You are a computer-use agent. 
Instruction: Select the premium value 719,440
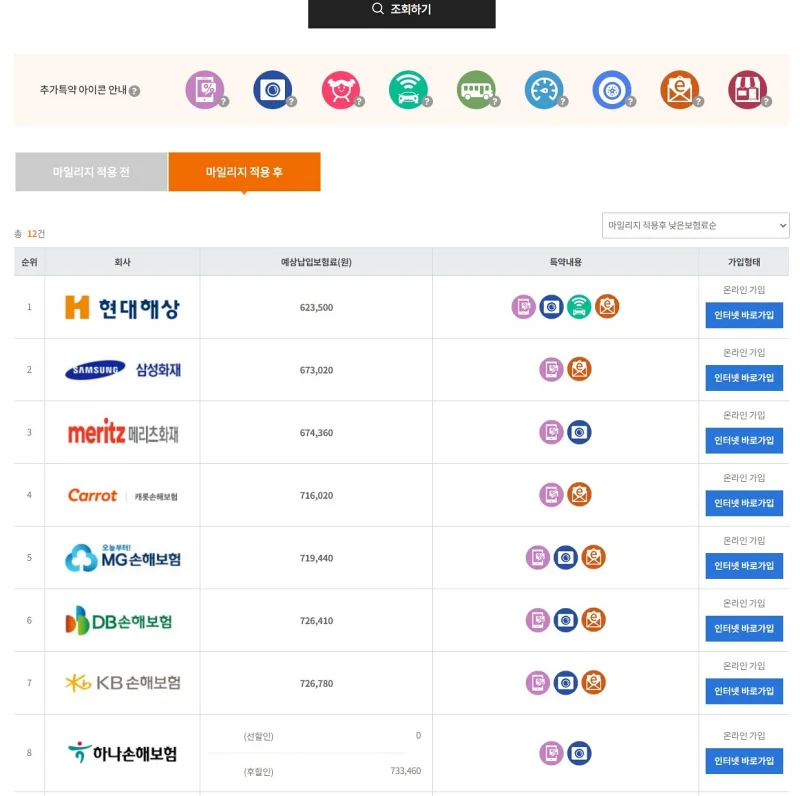click(x=316, y=558)
